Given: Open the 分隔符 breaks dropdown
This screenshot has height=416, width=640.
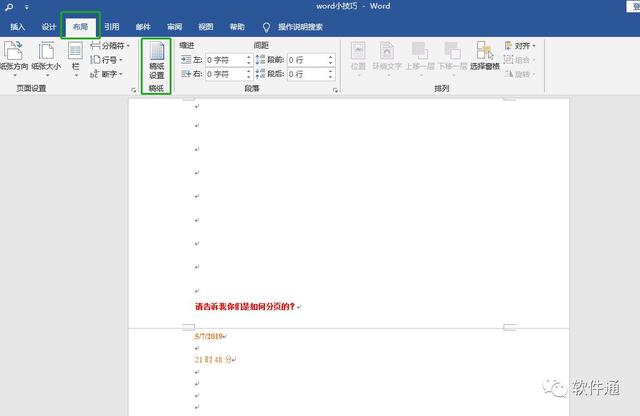Looking at the screenshot, I should [110, 46].
